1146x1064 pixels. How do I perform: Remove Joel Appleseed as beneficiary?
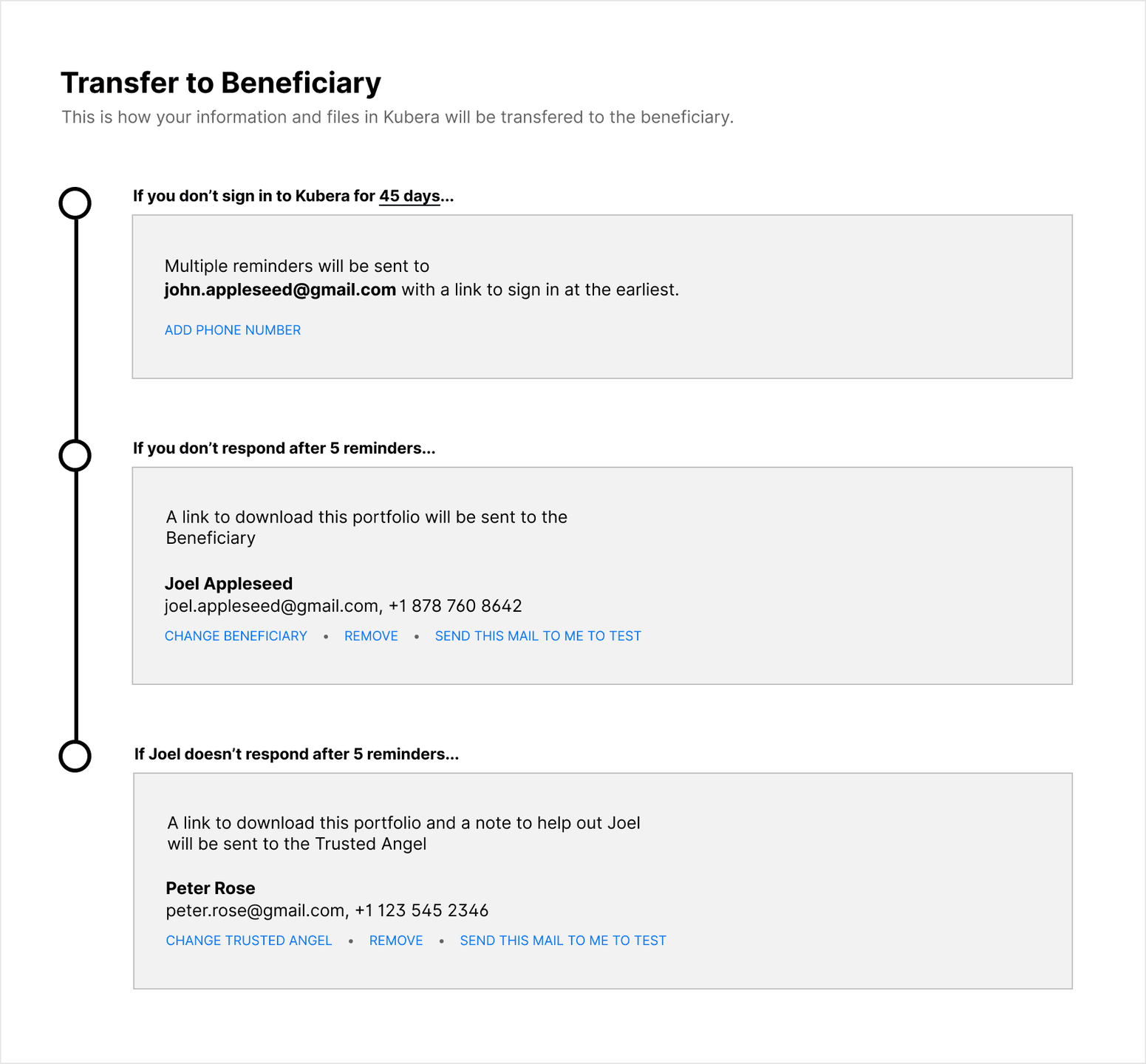[371, 636]
